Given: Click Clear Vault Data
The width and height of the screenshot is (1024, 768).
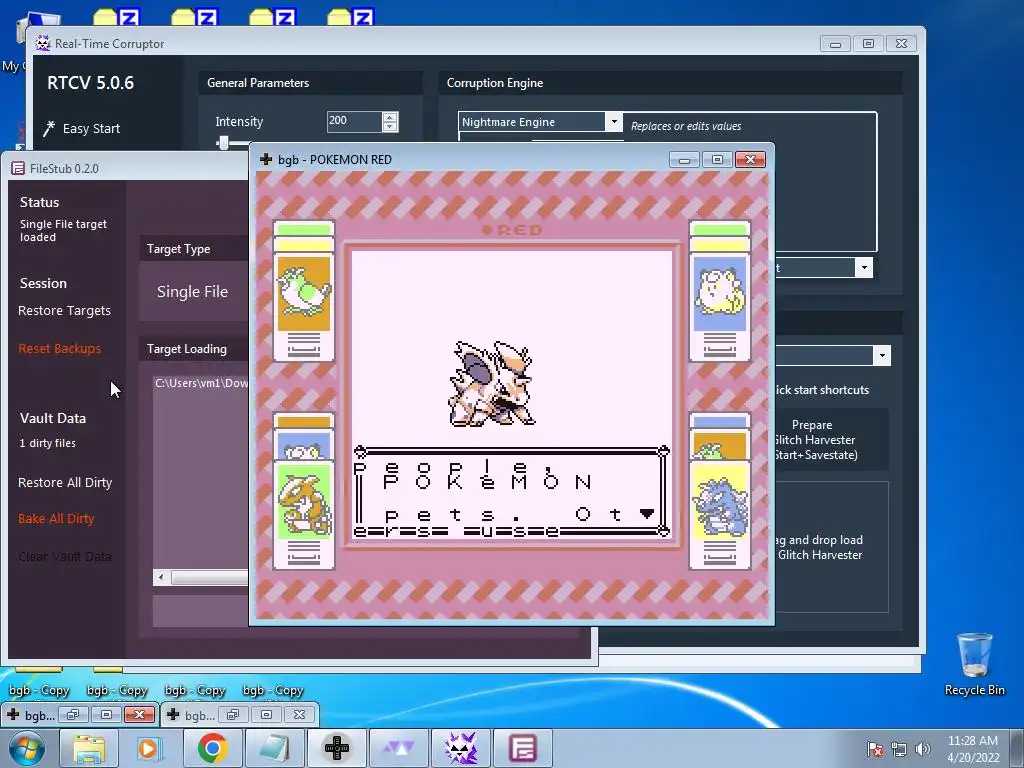Looking at the screenshot, I should 65,556.
